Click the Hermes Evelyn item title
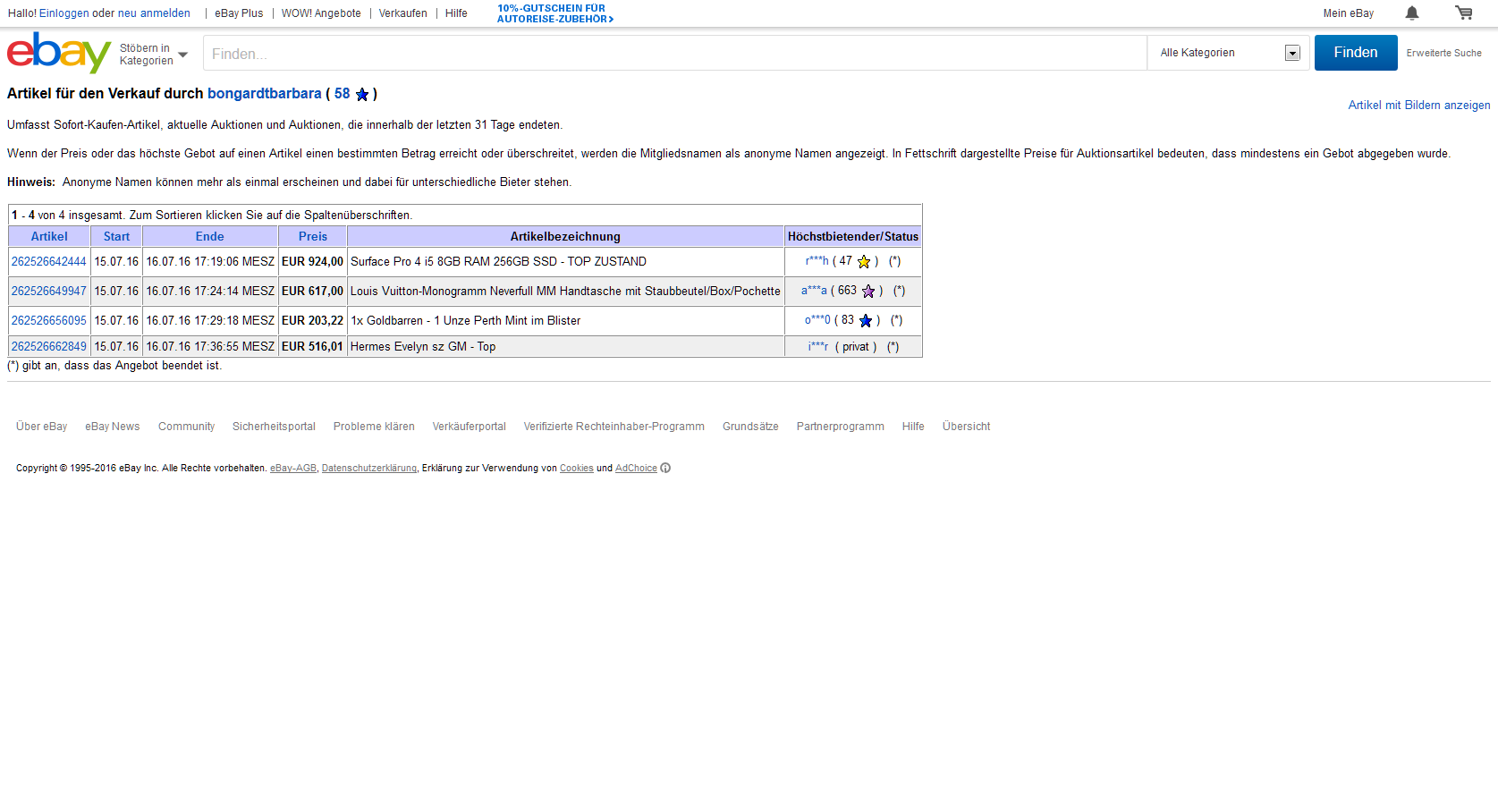 [423, 347]
